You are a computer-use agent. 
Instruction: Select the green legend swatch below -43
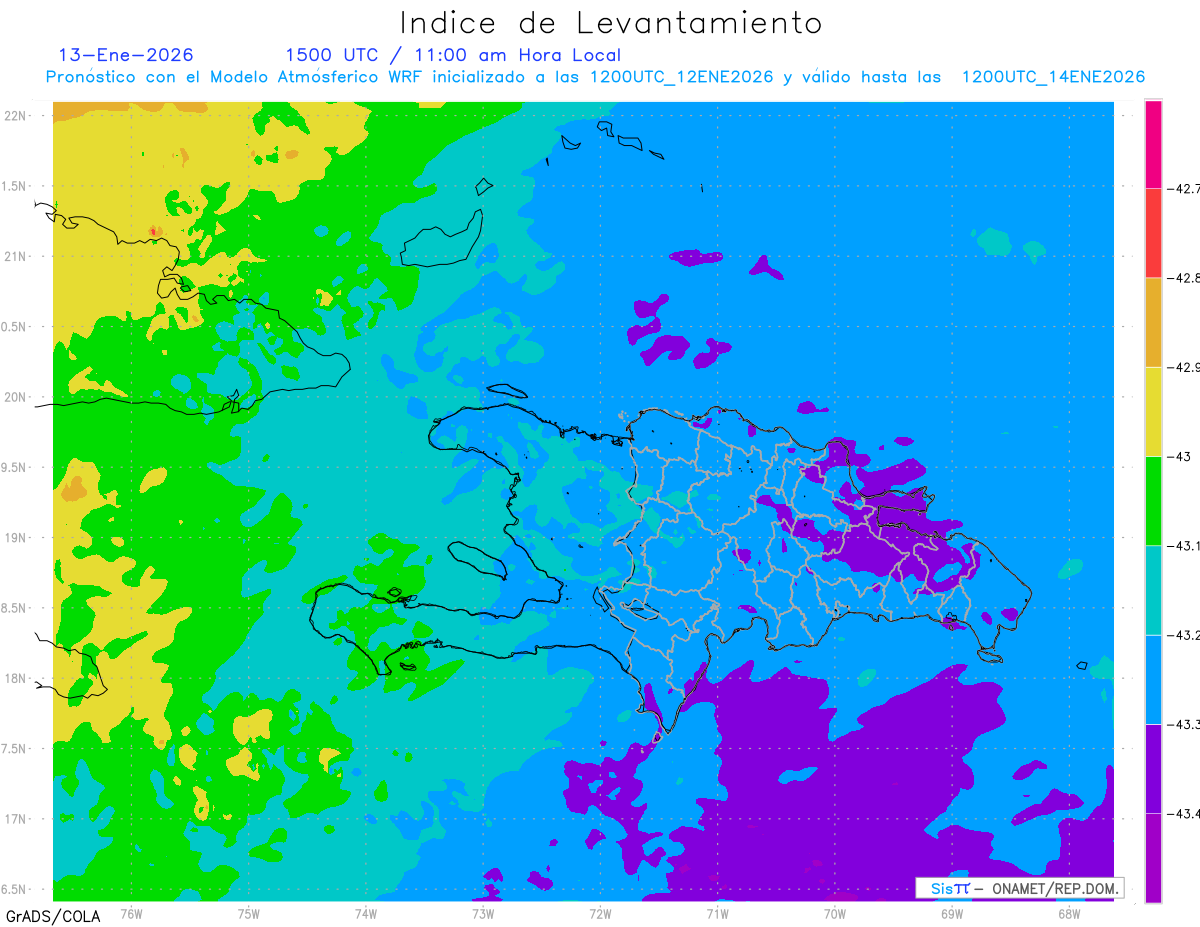[1153, 500]
